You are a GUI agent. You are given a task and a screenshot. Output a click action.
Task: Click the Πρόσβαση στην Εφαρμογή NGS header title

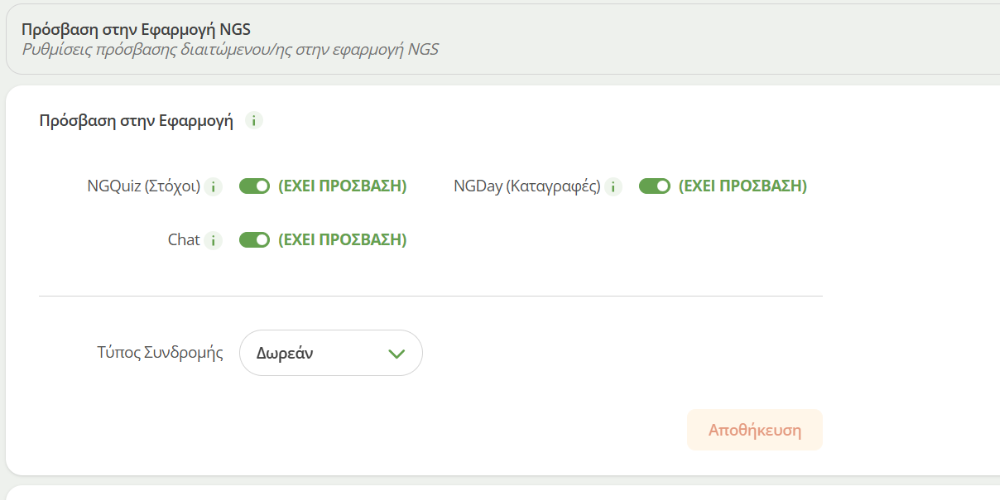click(x=136, y=29)
